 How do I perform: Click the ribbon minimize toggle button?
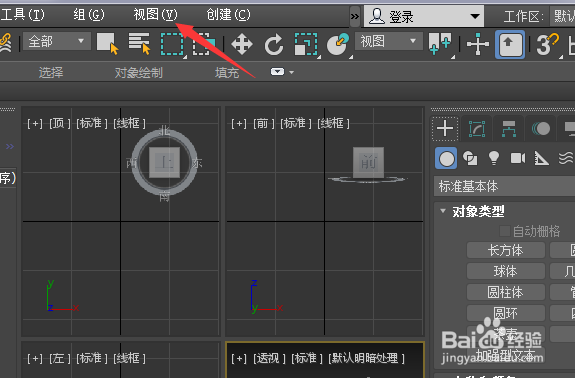[x=277, y=71]
